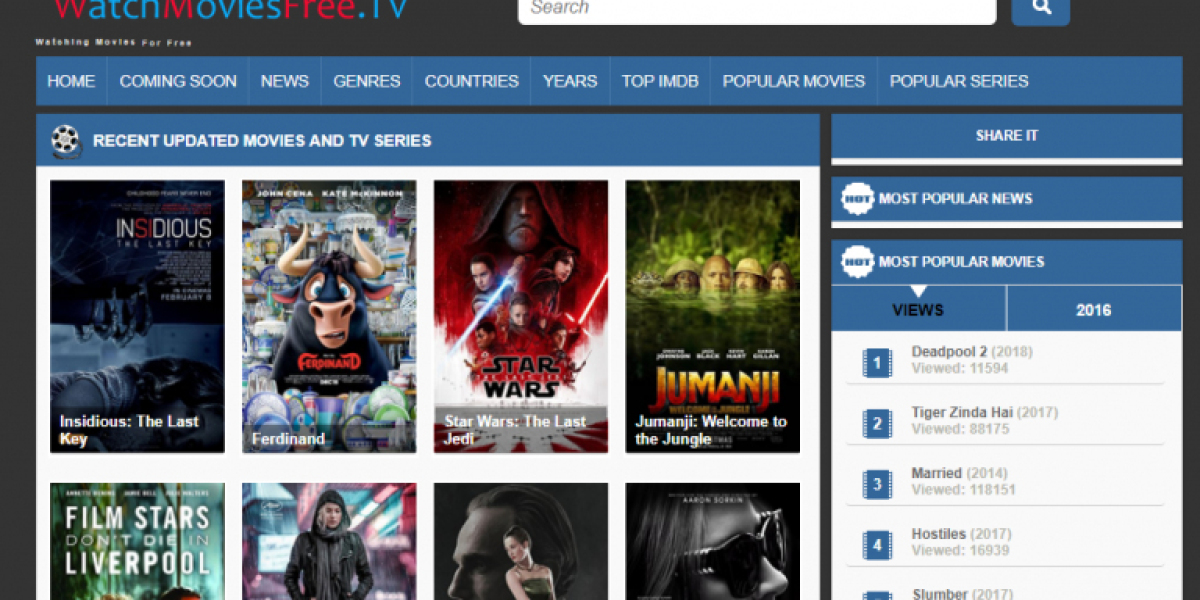
Task: Select the VIEWS tab
Action: [x=918, y=309]
